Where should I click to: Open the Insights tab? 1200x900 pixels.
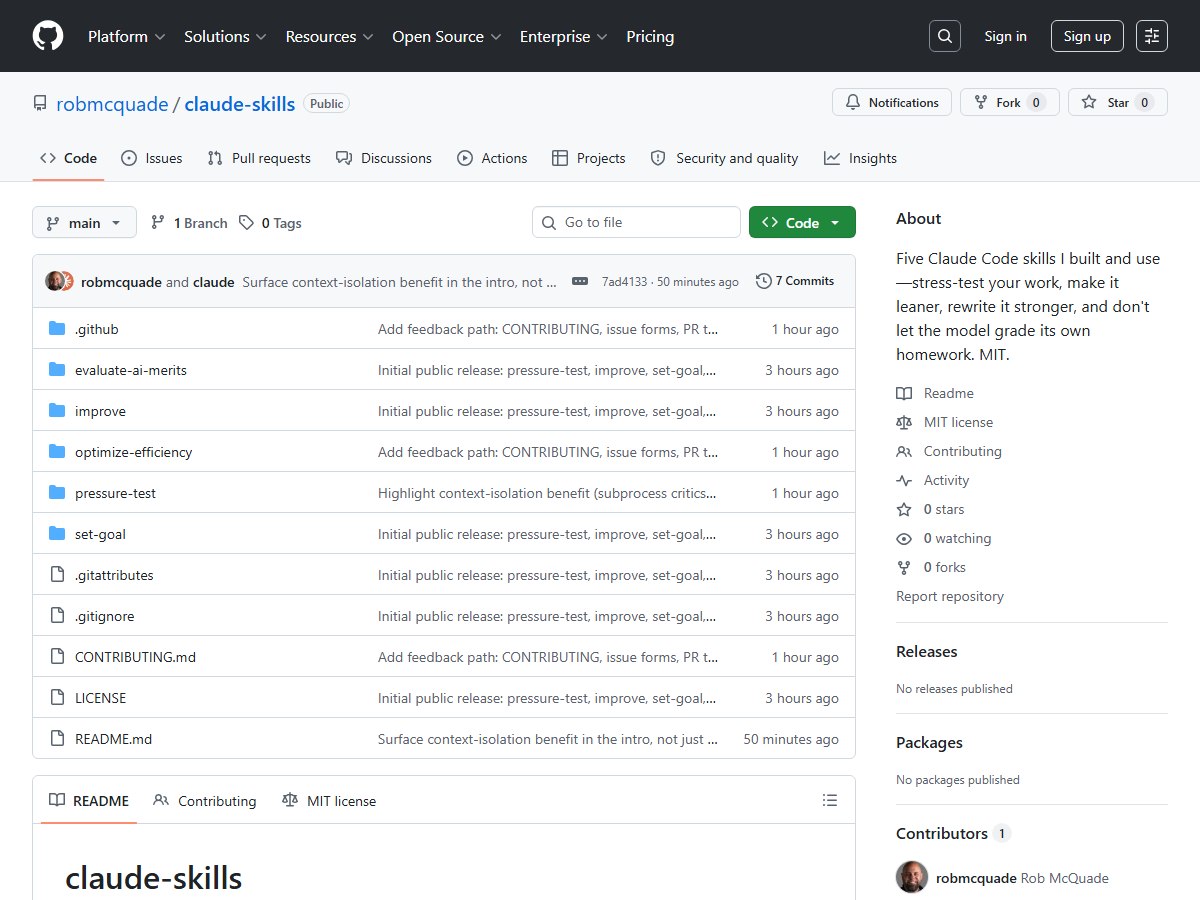(x=860, y=158)
